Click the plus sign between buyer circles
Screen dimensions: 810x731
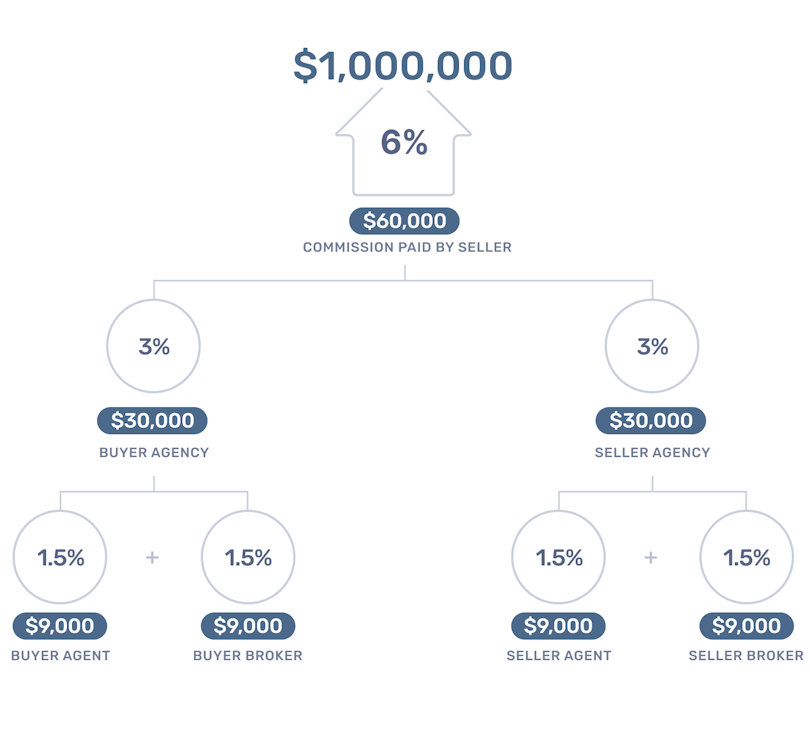tap(152, 557)
